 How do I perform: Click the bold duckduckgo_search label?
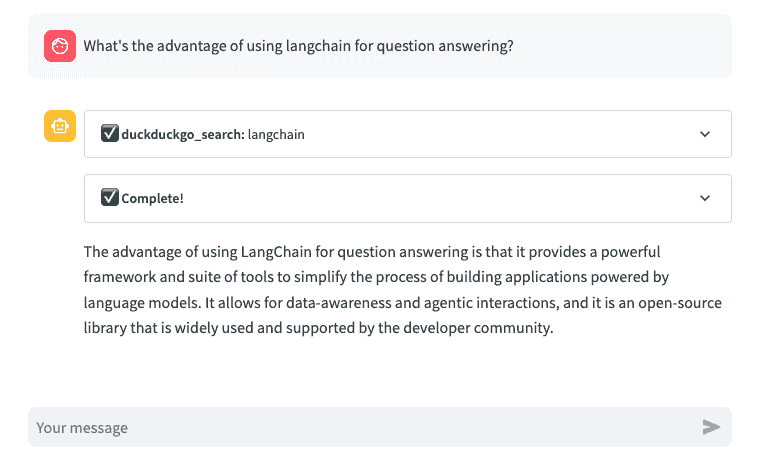coord(182,134)
